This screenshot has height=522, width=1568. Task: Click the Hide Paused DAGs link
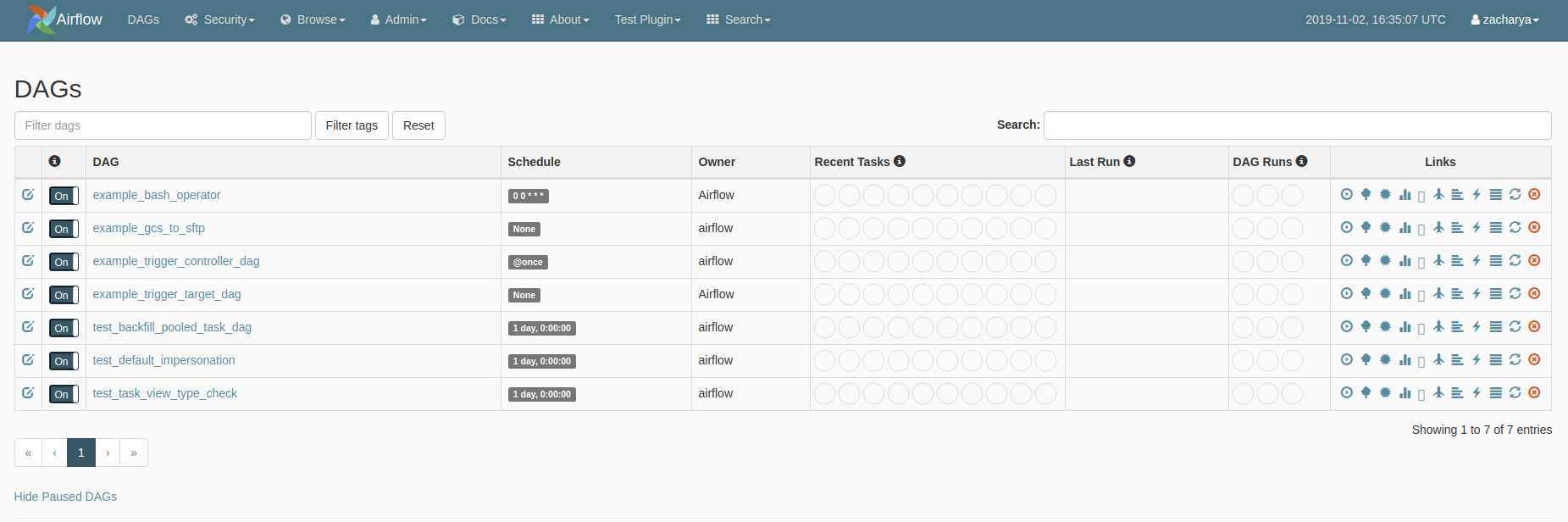[65, 497]
